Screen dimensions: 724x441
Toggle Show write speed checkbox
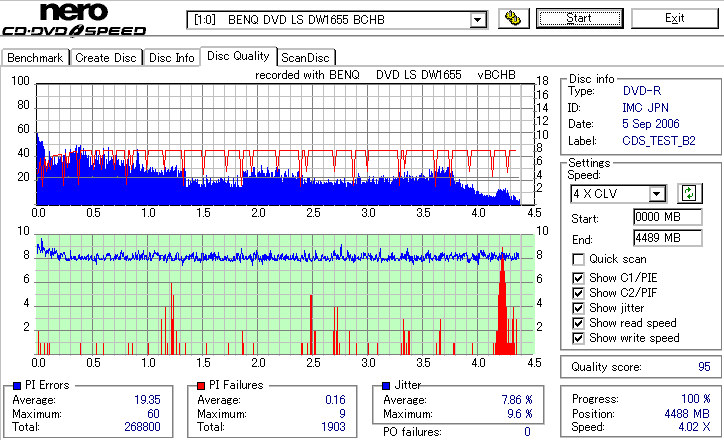coord(578,338)
